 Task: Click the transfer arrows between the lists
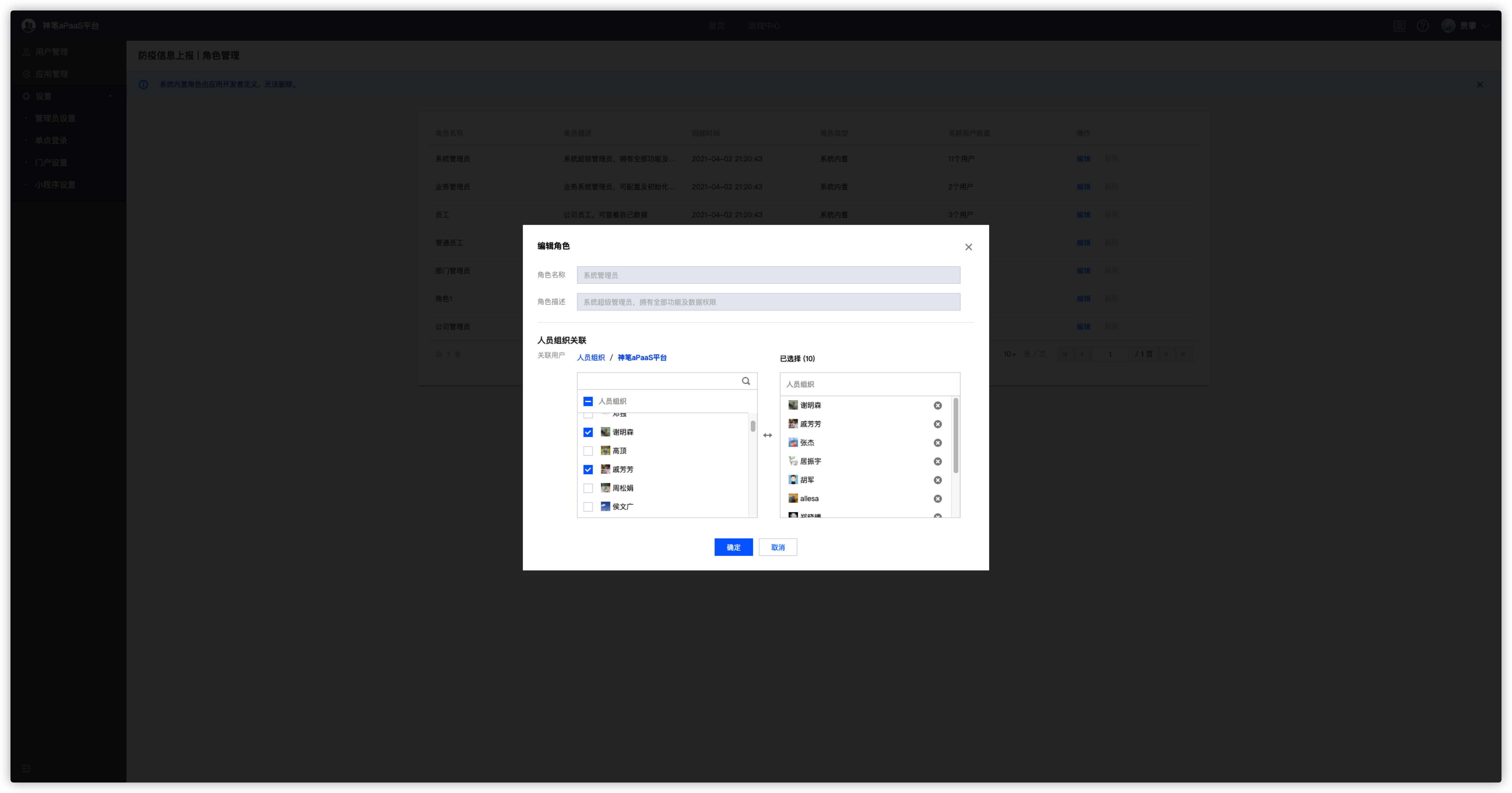[767, 435]
